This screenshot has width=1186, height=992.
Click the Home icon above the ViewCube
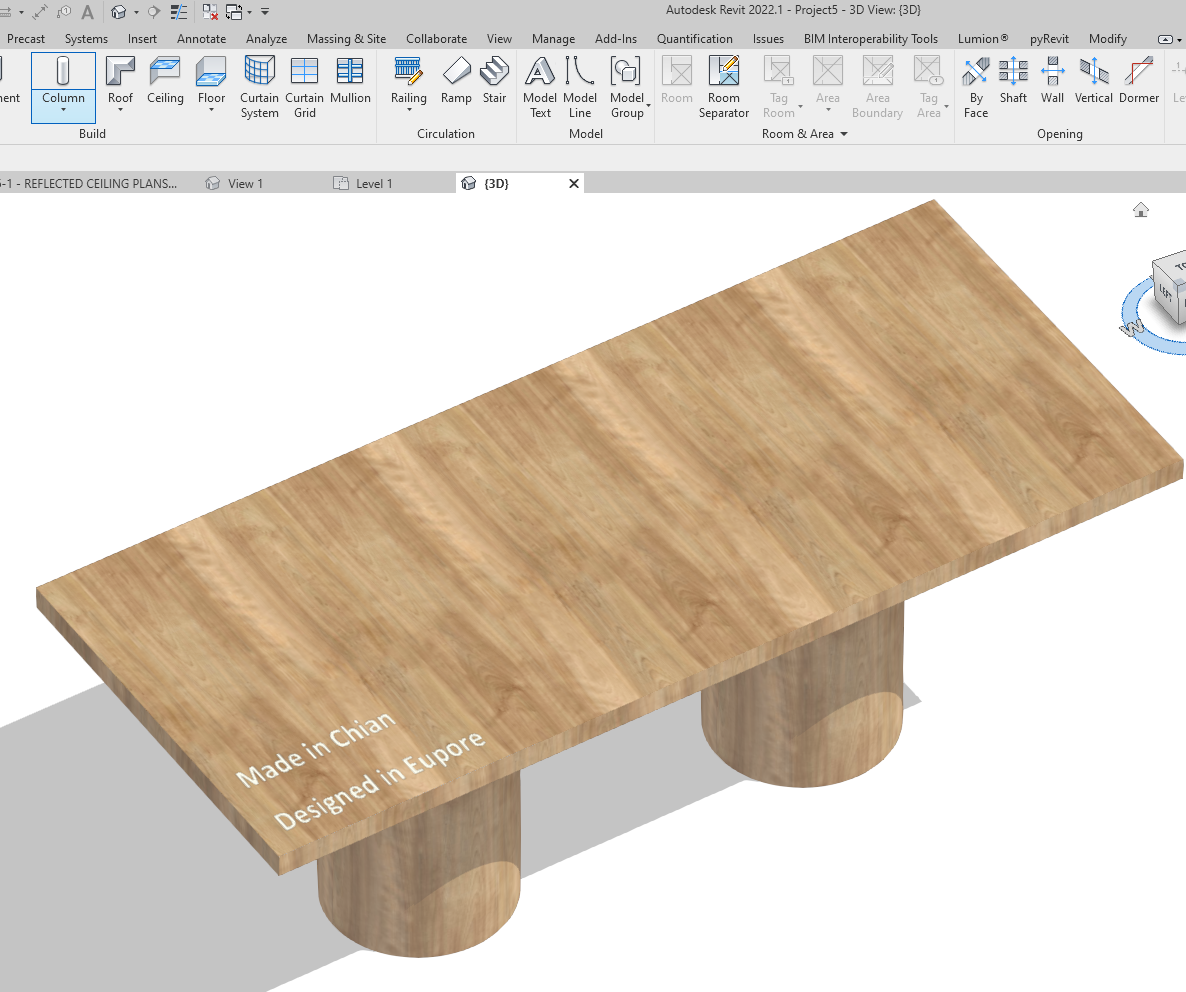click(x=1141, y=210)
